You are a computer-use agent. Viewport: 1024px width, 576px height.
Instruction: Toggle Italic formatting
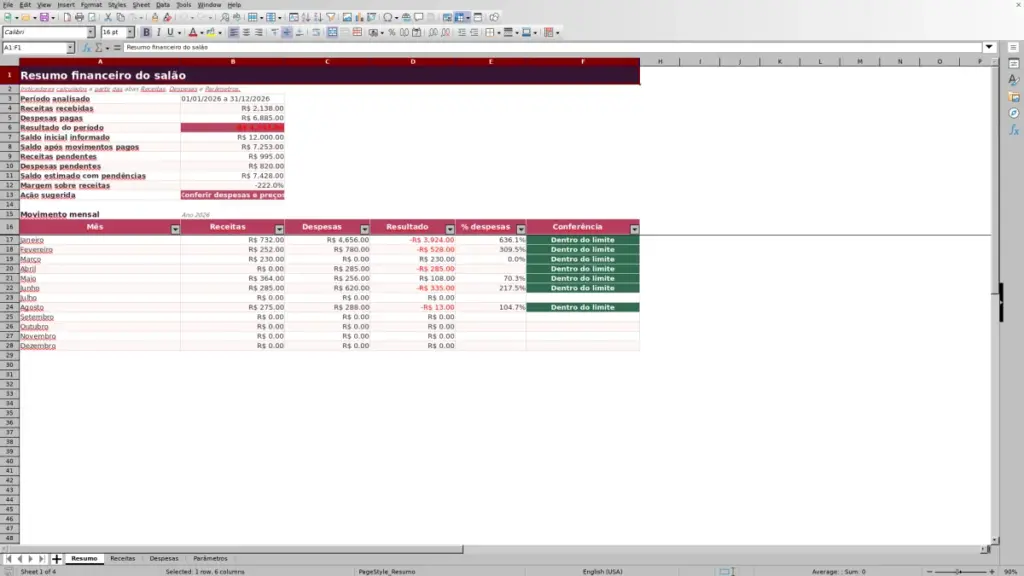[x=158, y=33]
